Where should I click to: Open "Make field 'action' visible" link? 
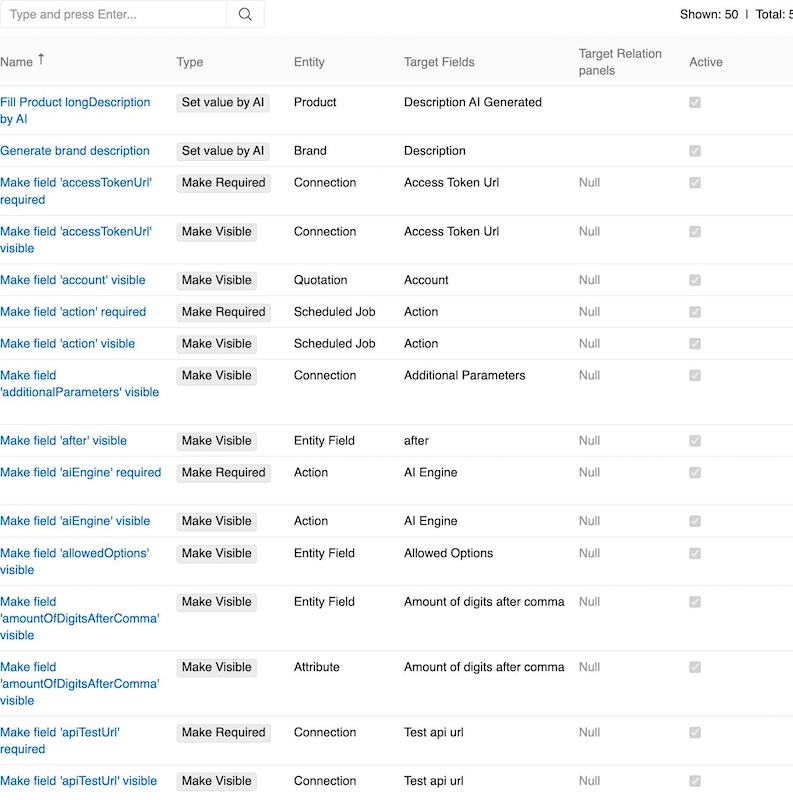[67, 343]
